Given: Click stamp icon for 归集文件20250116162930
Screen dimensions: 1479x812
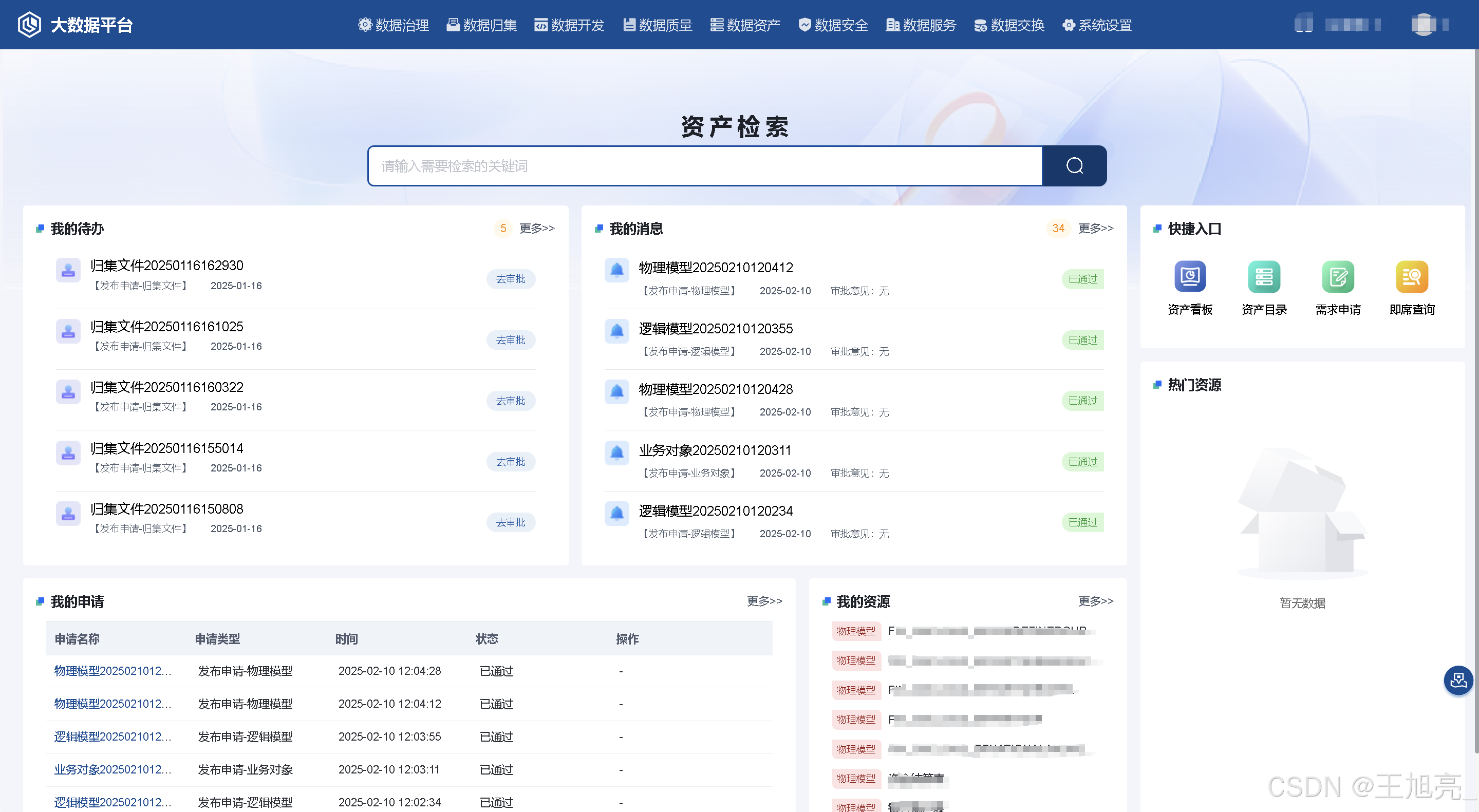Looking at the screenshot, I should (x=68, y=270).
